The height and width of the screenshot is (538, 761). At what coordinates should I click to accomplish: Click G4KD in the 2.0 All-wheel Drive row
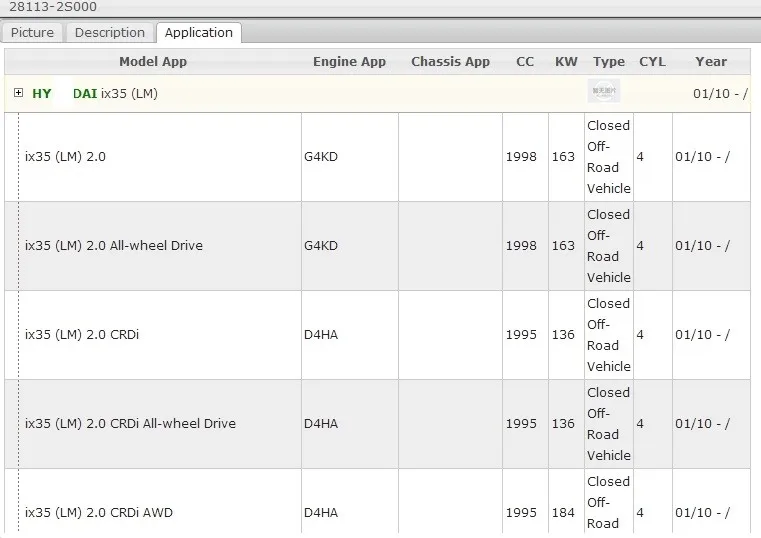pyautogui.click(x=321, y=245)
